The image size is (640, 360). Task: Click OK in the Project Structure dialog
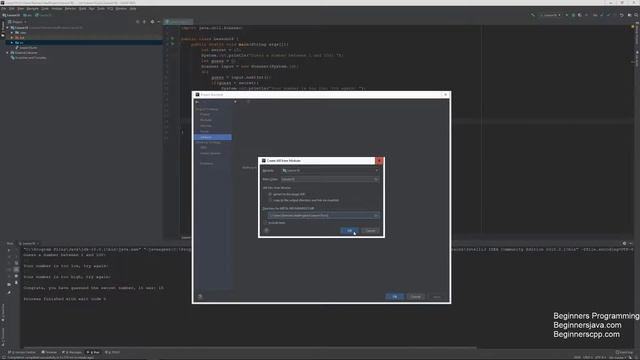[x=395, y=297]
